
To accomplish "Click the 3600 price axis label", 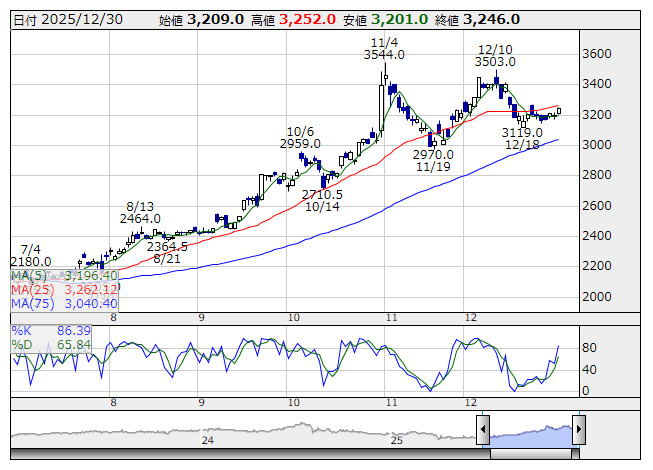I will point(596,54).
